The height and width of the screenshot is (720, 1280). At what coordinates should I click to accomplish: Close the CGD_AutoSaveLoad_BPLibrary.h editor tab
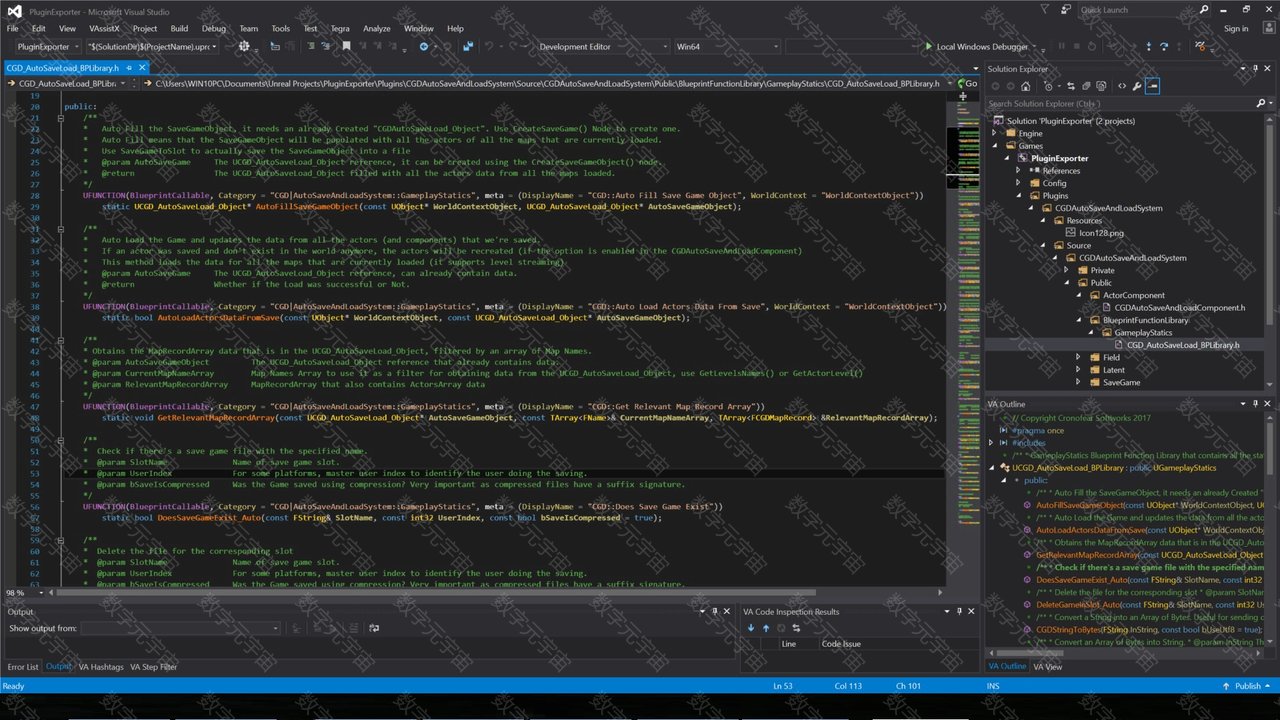point(142,68)
